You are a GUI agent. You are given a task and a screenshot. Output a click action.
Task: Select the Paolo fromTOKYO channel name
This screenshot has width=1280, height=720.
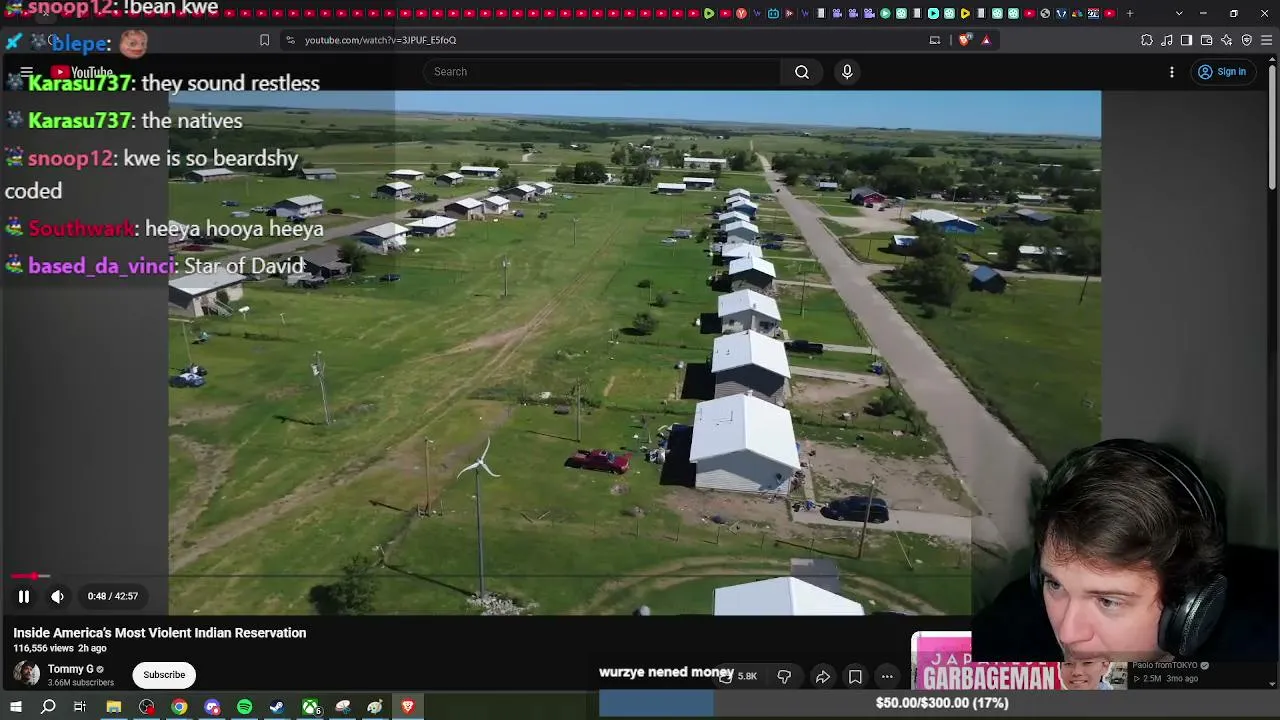click(1165, 666)
